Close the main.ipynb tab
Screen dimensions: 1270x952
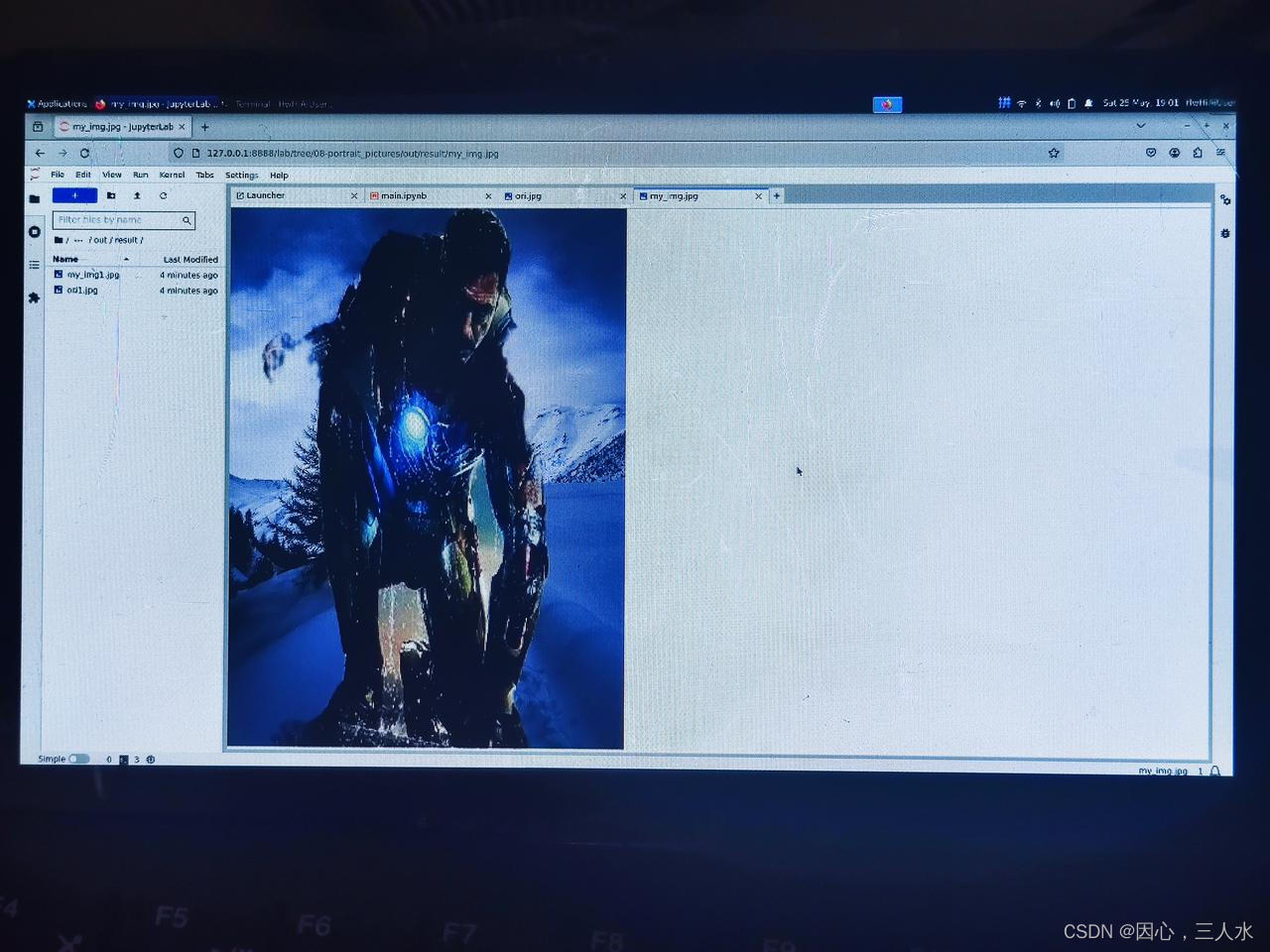(x=488, y=196)
